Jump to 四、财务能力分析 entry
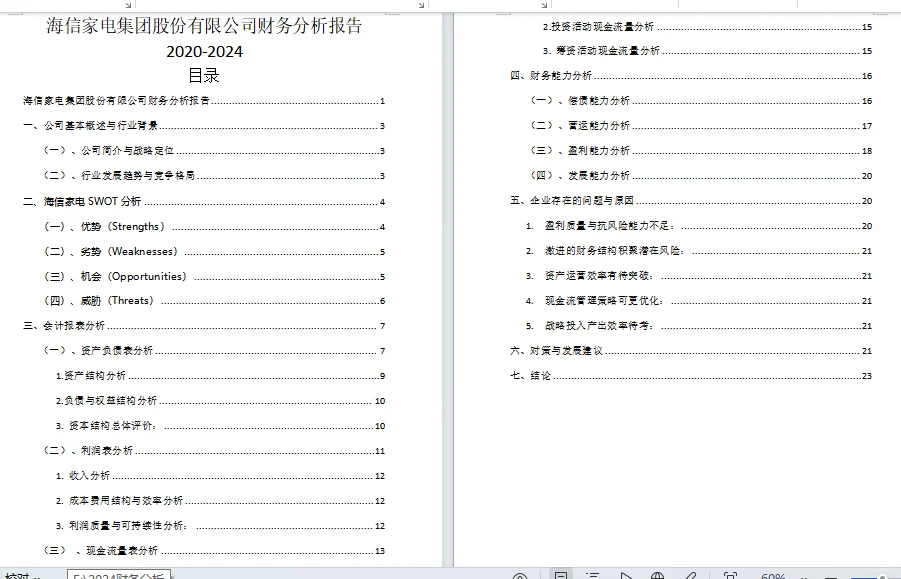Screen dimensions: 901x579 [691, 76]
